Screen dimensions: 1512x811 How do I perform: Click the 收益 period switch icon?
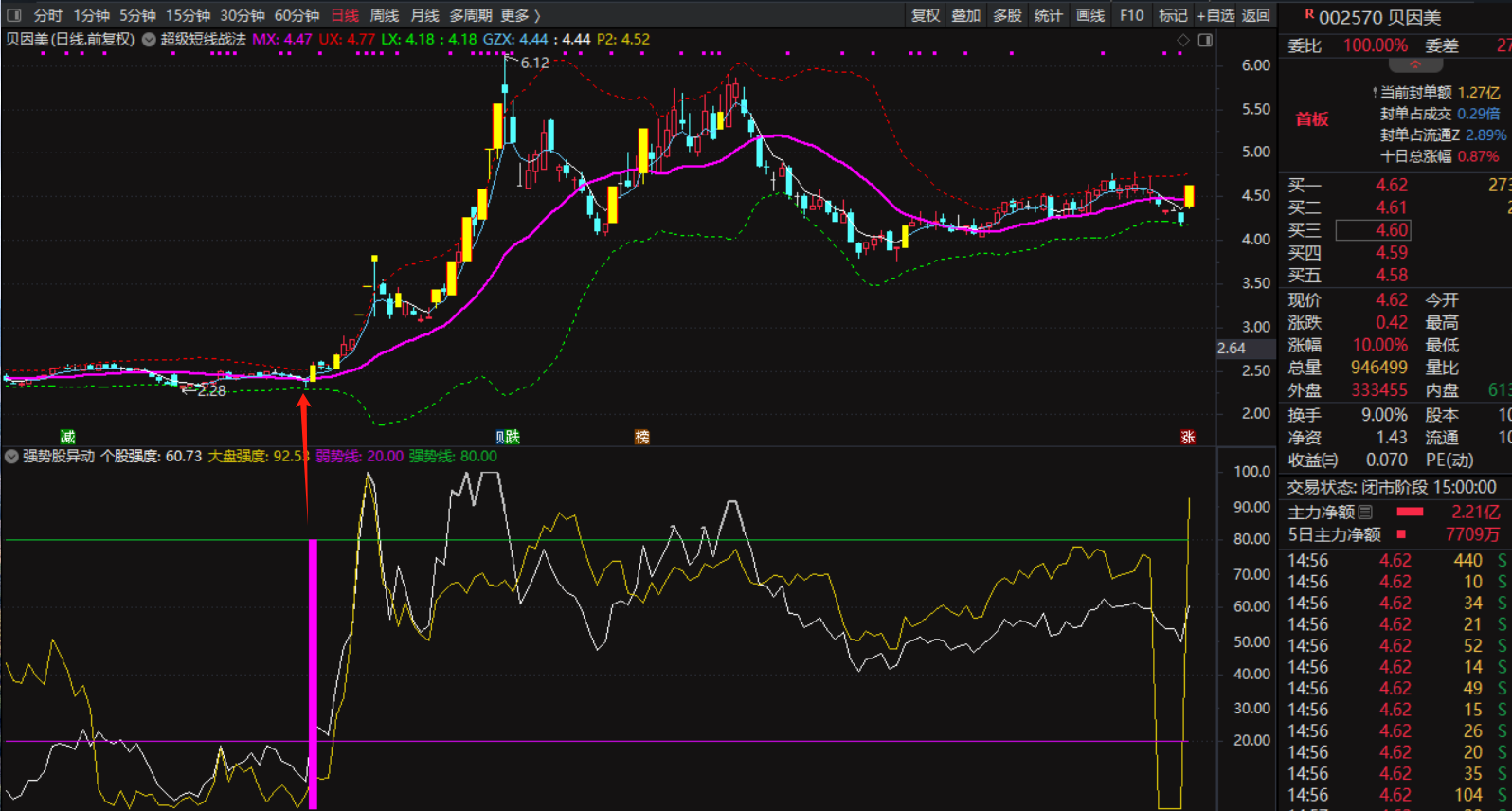click(1330, 460)
